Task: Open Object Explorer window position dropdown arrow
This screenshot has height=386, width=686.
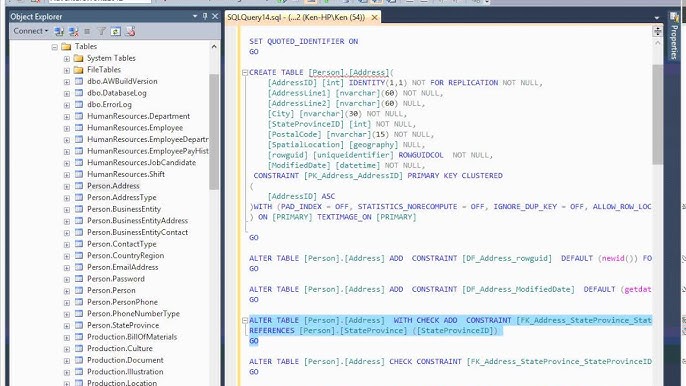Action: point(195,16)
